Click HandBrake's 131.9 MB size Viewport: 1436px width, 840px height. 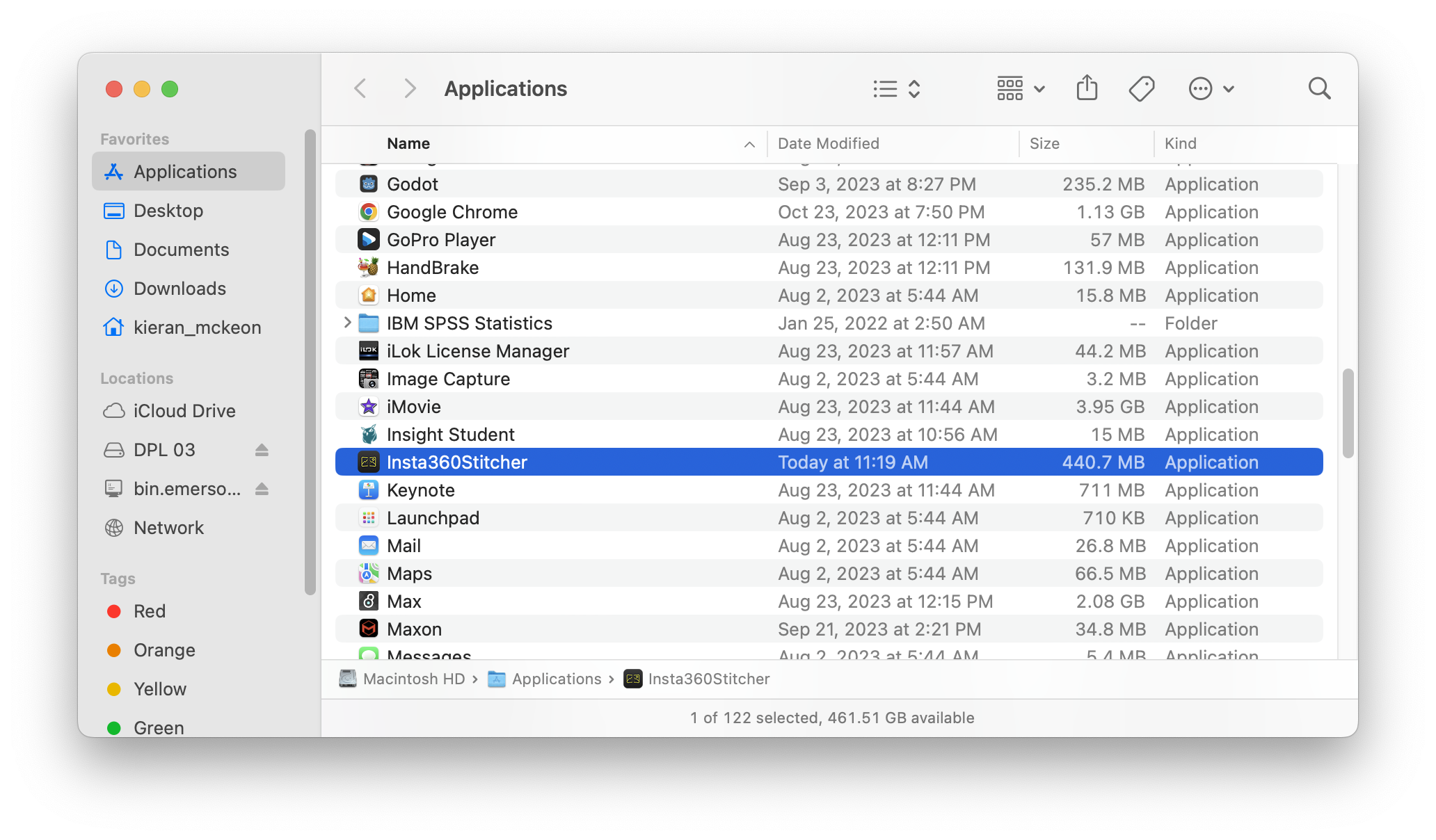click(x=1104, y=268)
